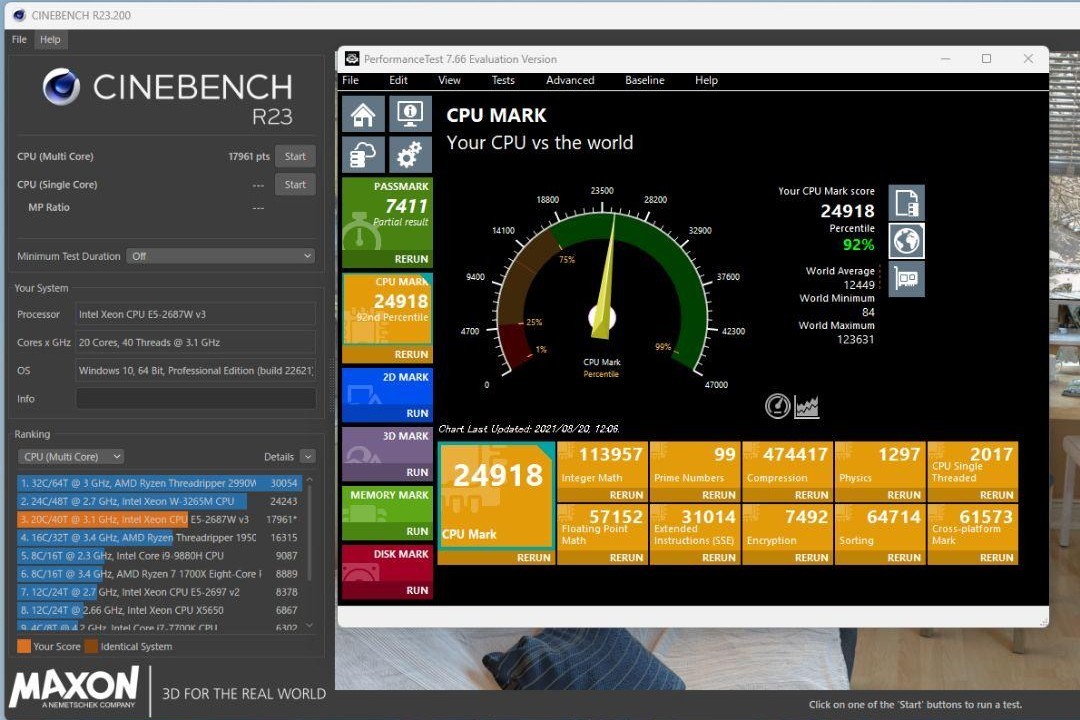Image resolution: width=1080 pixels, height=720 pixels.
Task: Rerun the large CPU Mark 24918 tile
Action: click(x=534, y=557)
